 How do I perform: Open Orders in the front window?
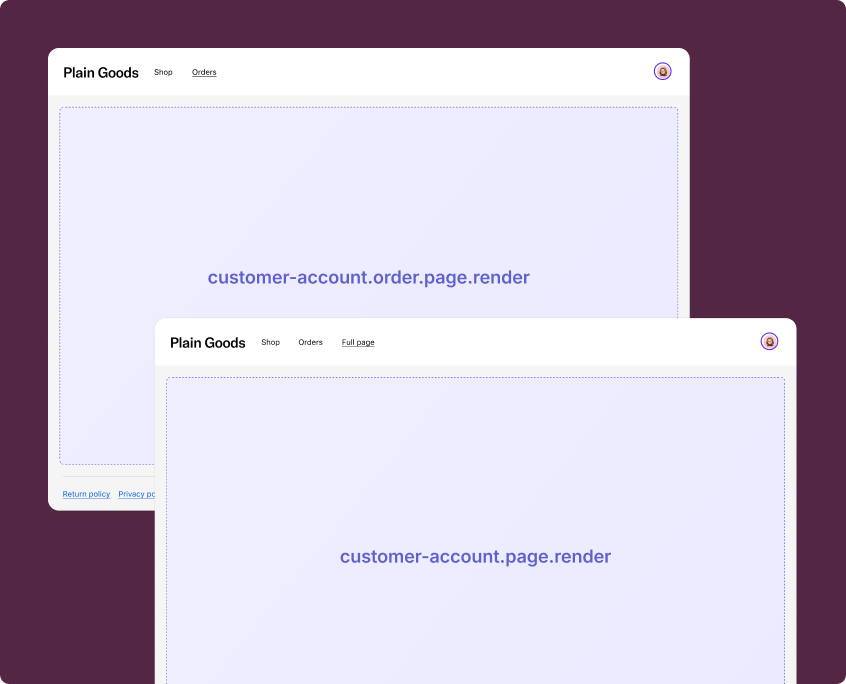tap(310, 343)
